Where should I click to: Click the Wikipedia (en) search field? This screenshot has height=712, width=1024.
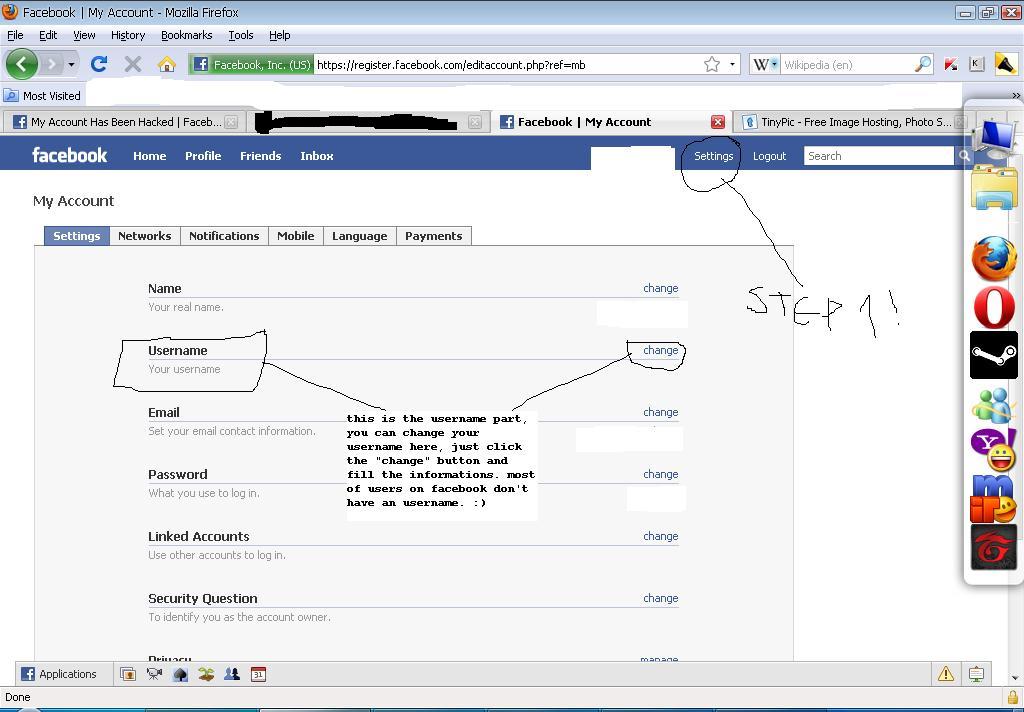coord(846,64)
